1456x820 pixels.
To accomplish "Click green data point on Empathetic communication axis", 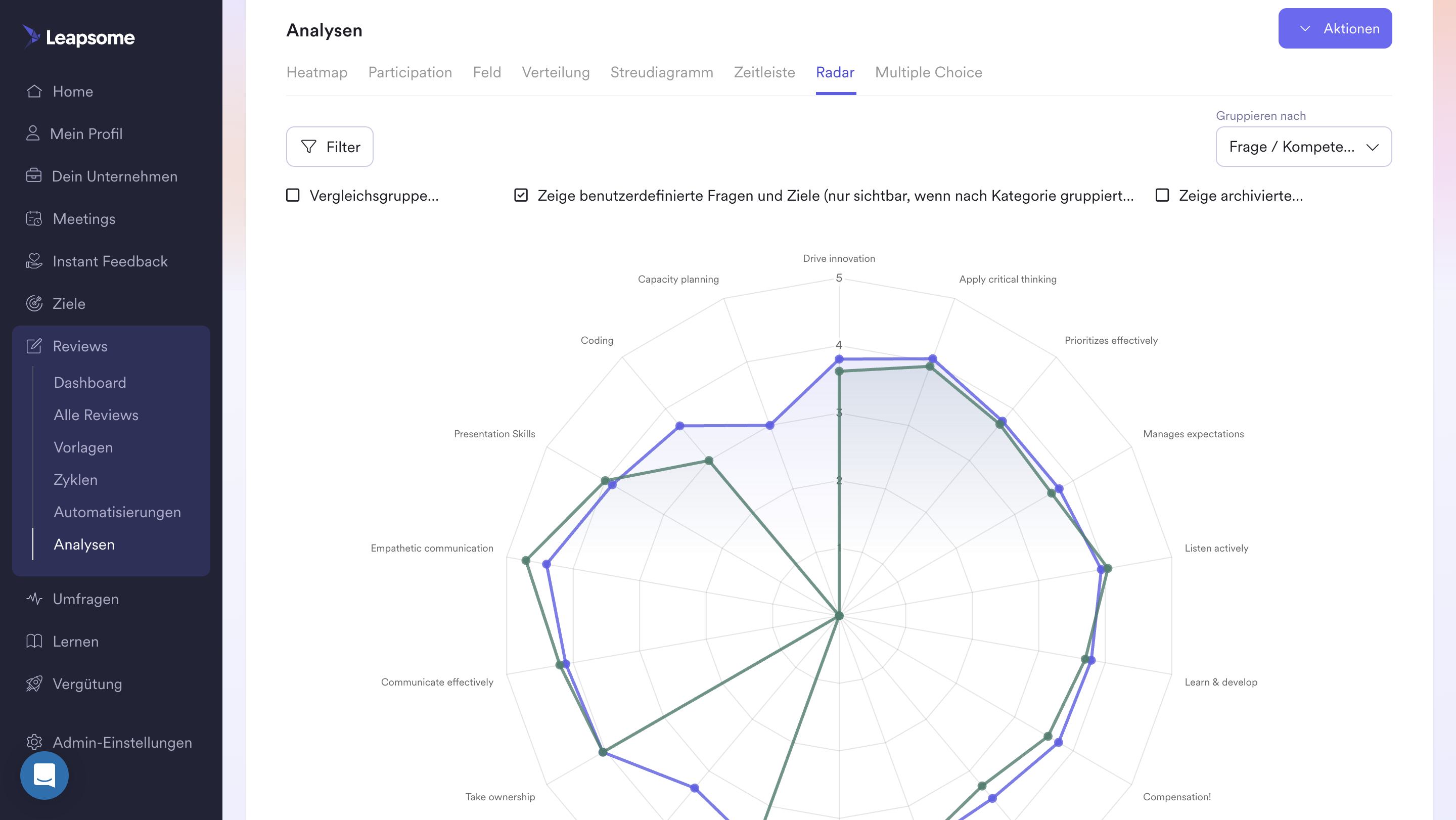I will point(526,560).
